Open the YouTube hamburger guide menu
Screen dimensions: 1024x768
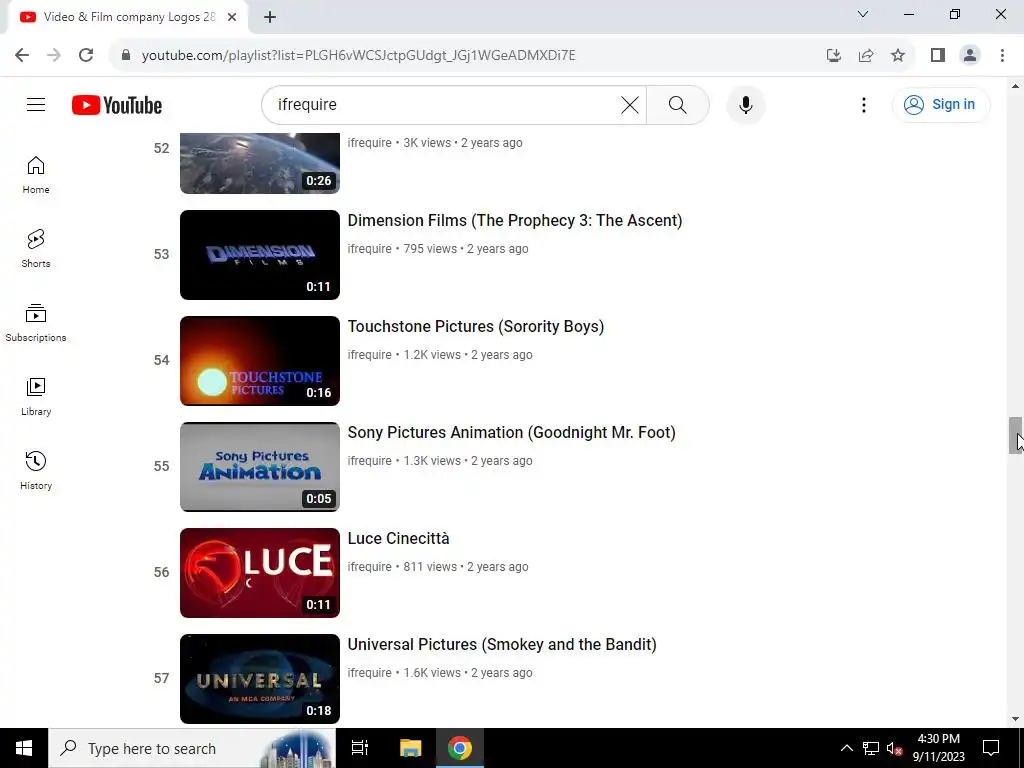pyautogui.click(x=36, y=104)
